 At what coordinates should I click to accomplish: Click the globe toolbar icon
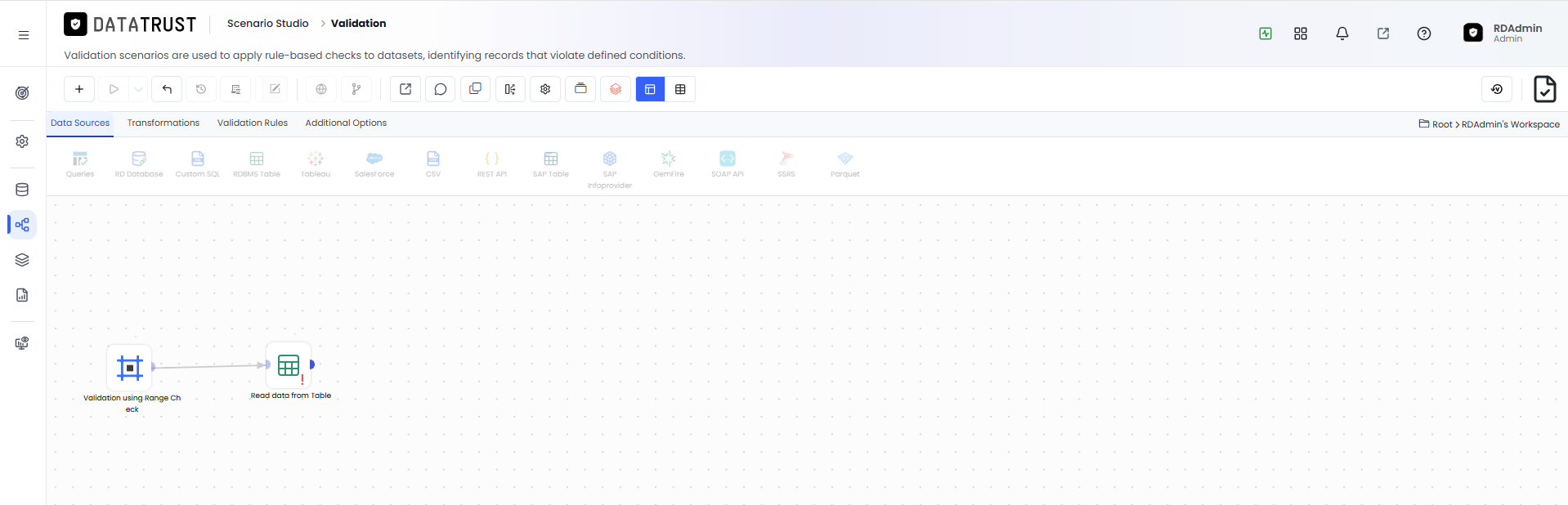coord(321,89)
